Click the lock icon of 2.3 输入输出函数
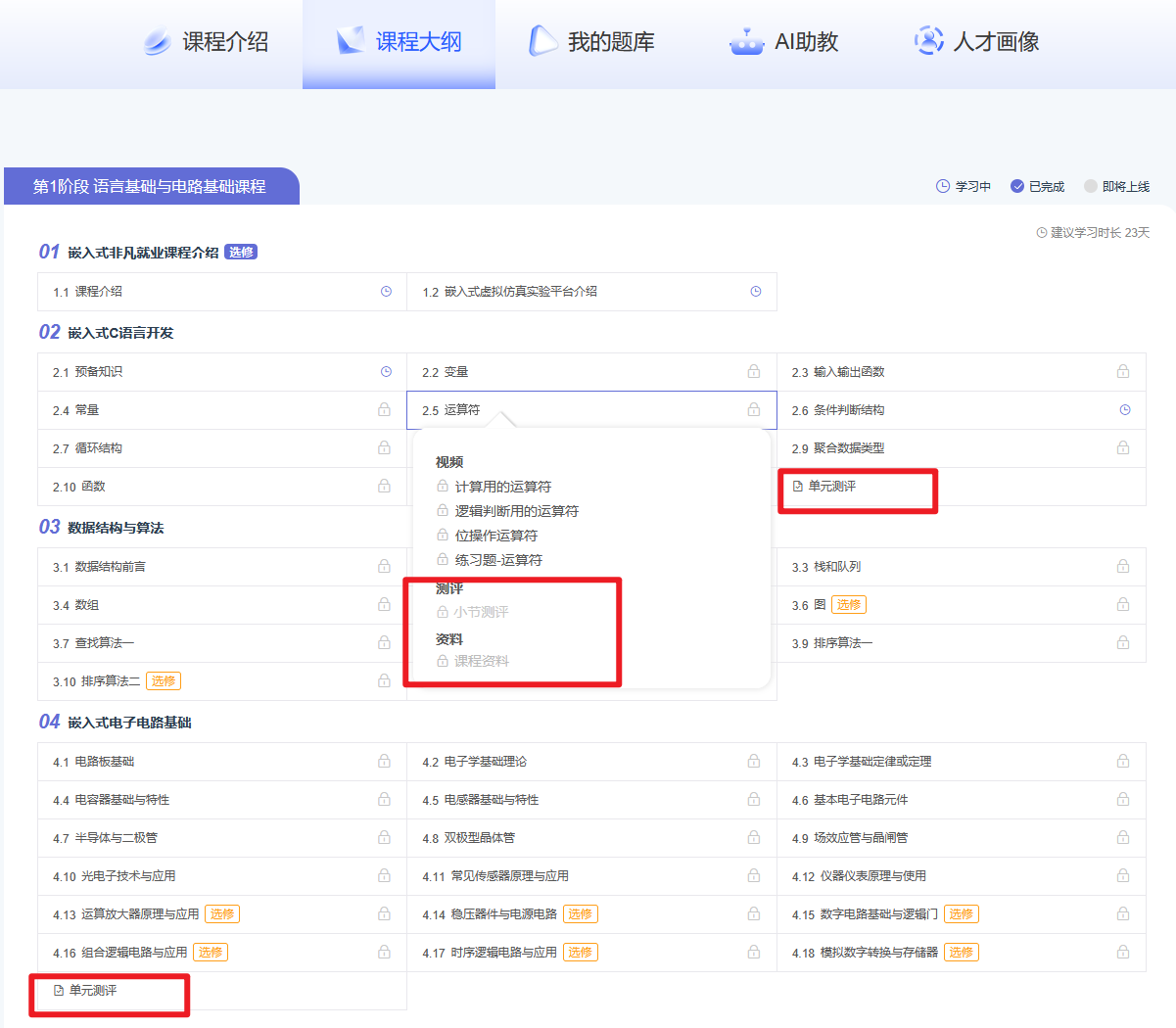Image resolution: width=1176 pixels, height=1028 pixels. pos(1123,371)
